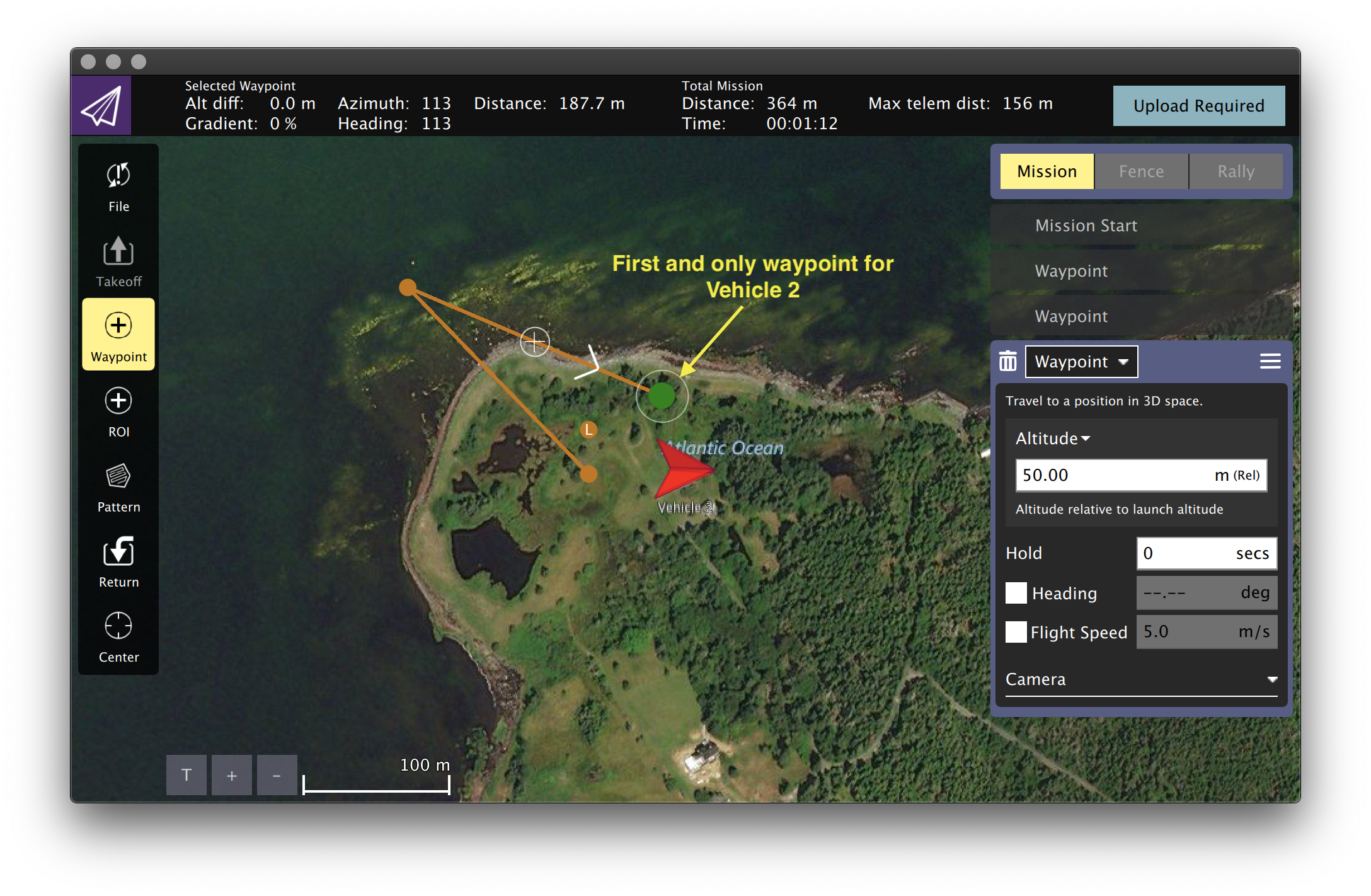The height and width of the screenshot is (896, 1371).
Task: Zoom out map with minus button
Action: (x=277, y=775)
